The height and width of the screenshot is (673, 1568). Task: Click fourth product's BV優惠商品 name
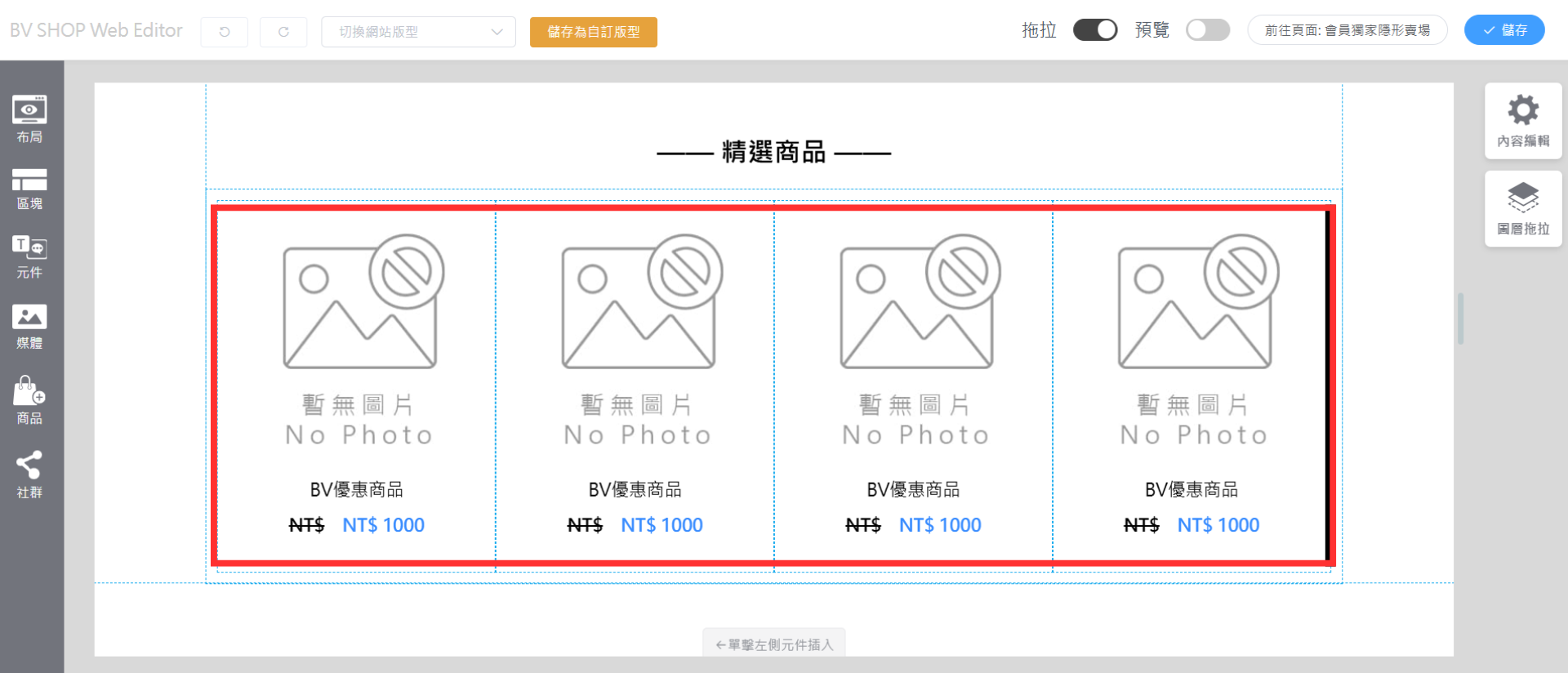[x=1192, y=489]
